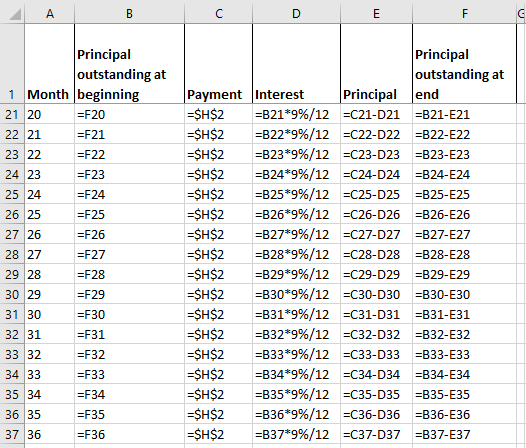
Task: Select cell containing =B35*9%/12
Action: pyautogui.click(x=296, y=394)
